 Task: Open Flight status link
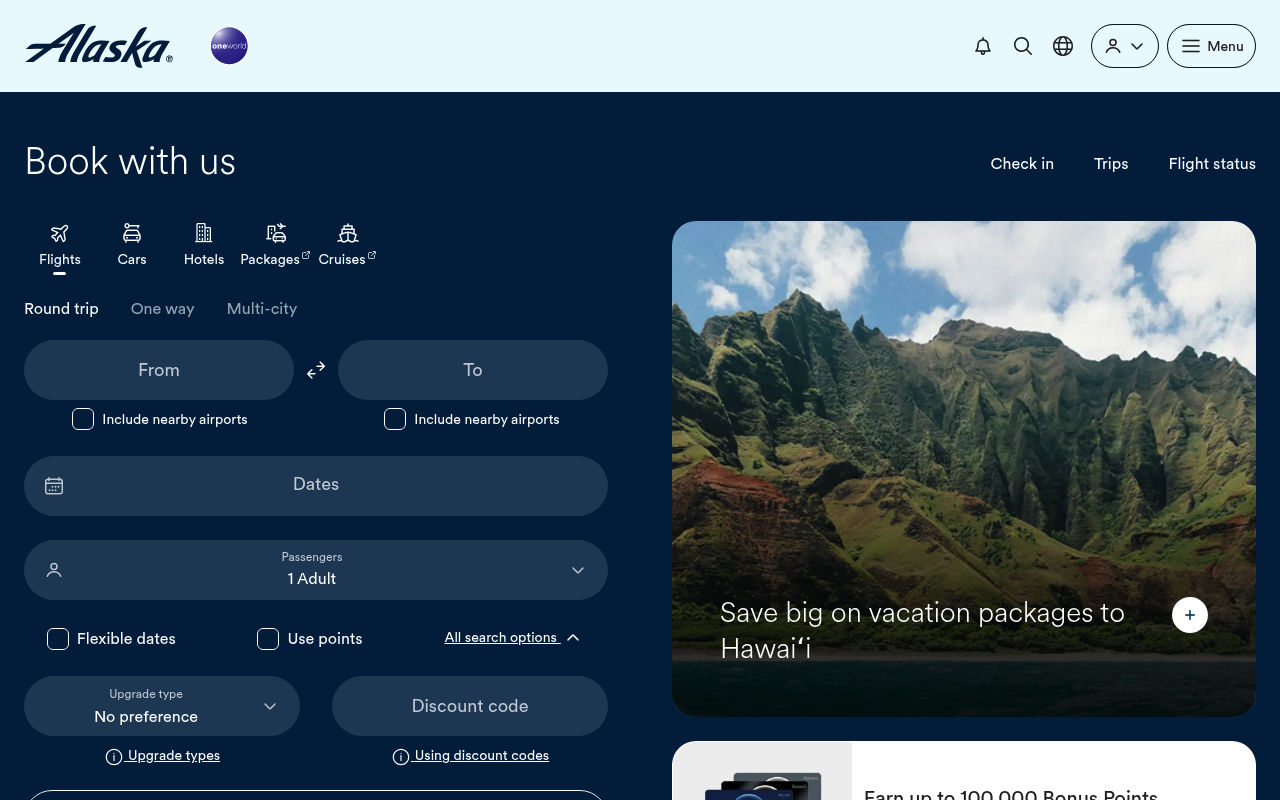point(1212,164)
